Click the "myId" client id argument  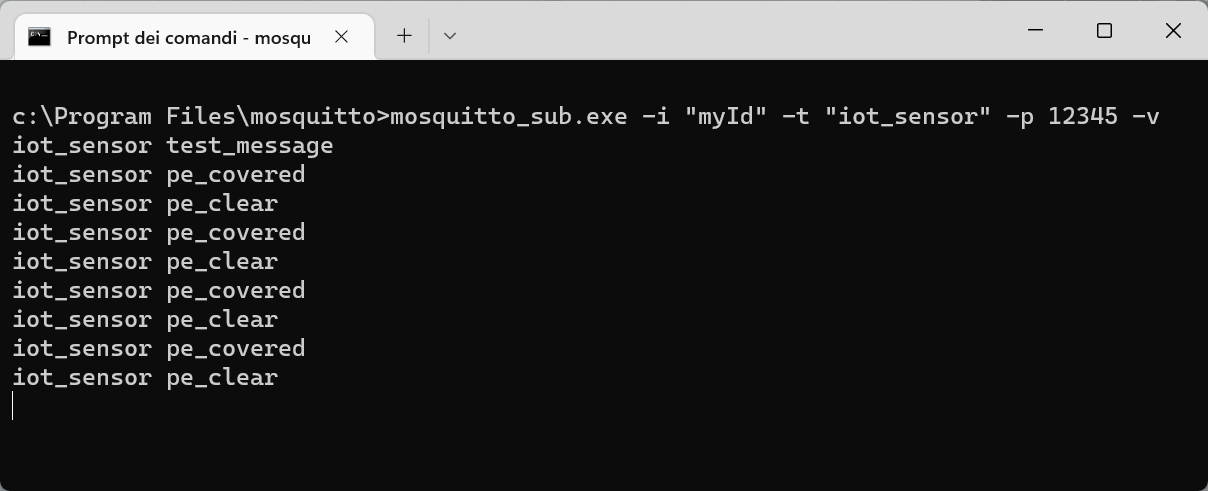(724, 117)
